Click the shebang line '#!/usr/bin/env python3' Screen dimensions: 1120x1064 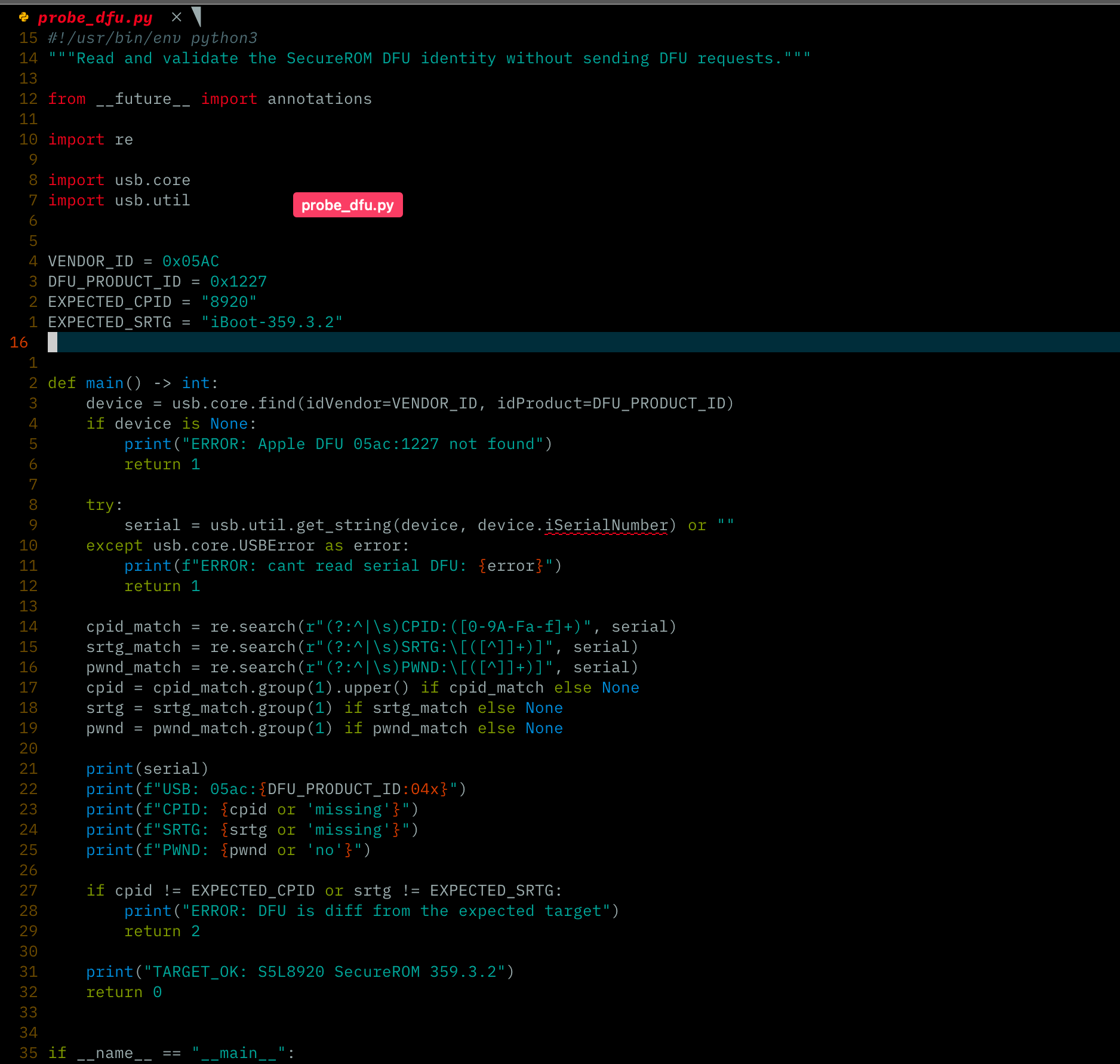(x=152, y=38)
